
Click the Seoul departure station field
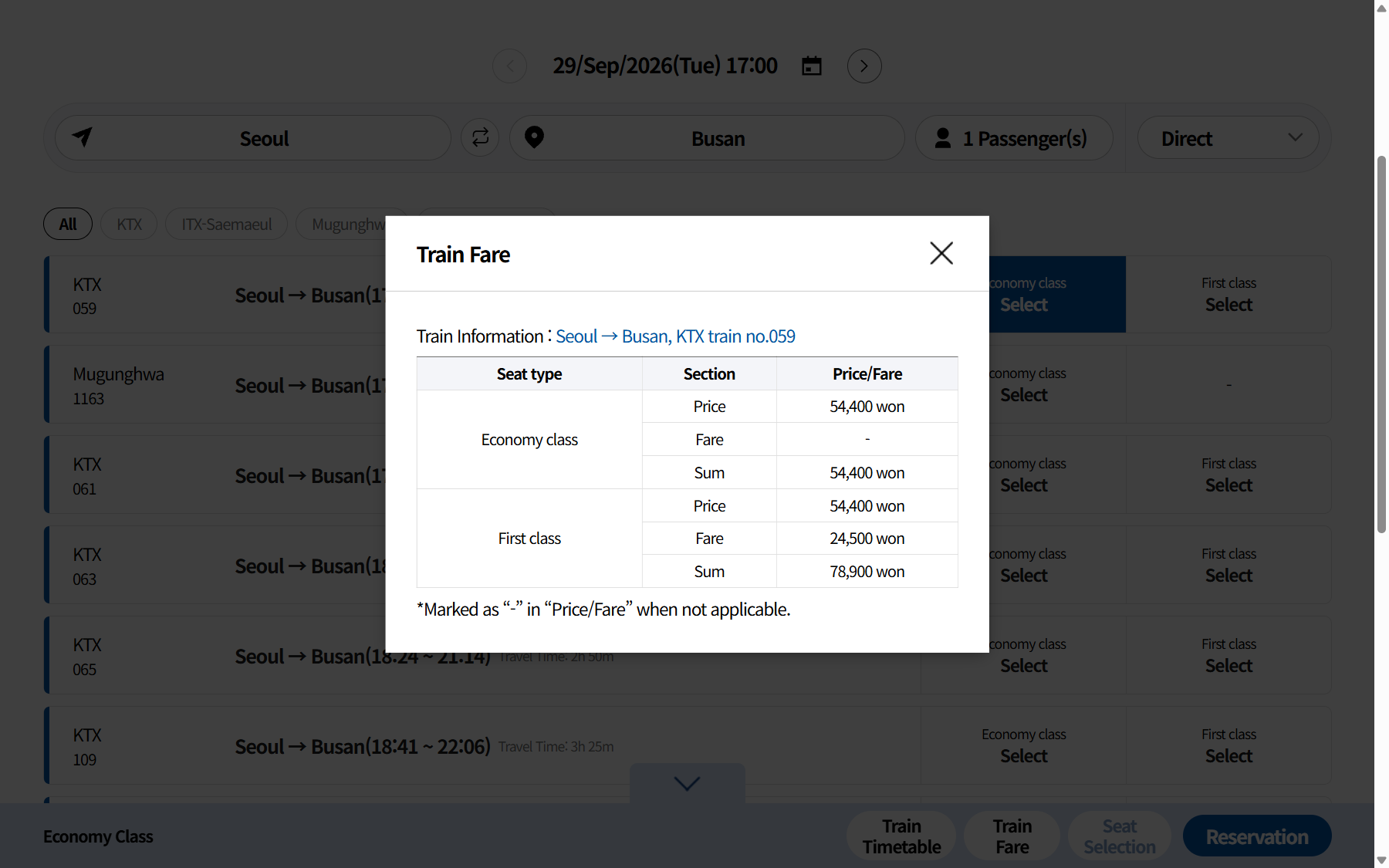(253, 138)
